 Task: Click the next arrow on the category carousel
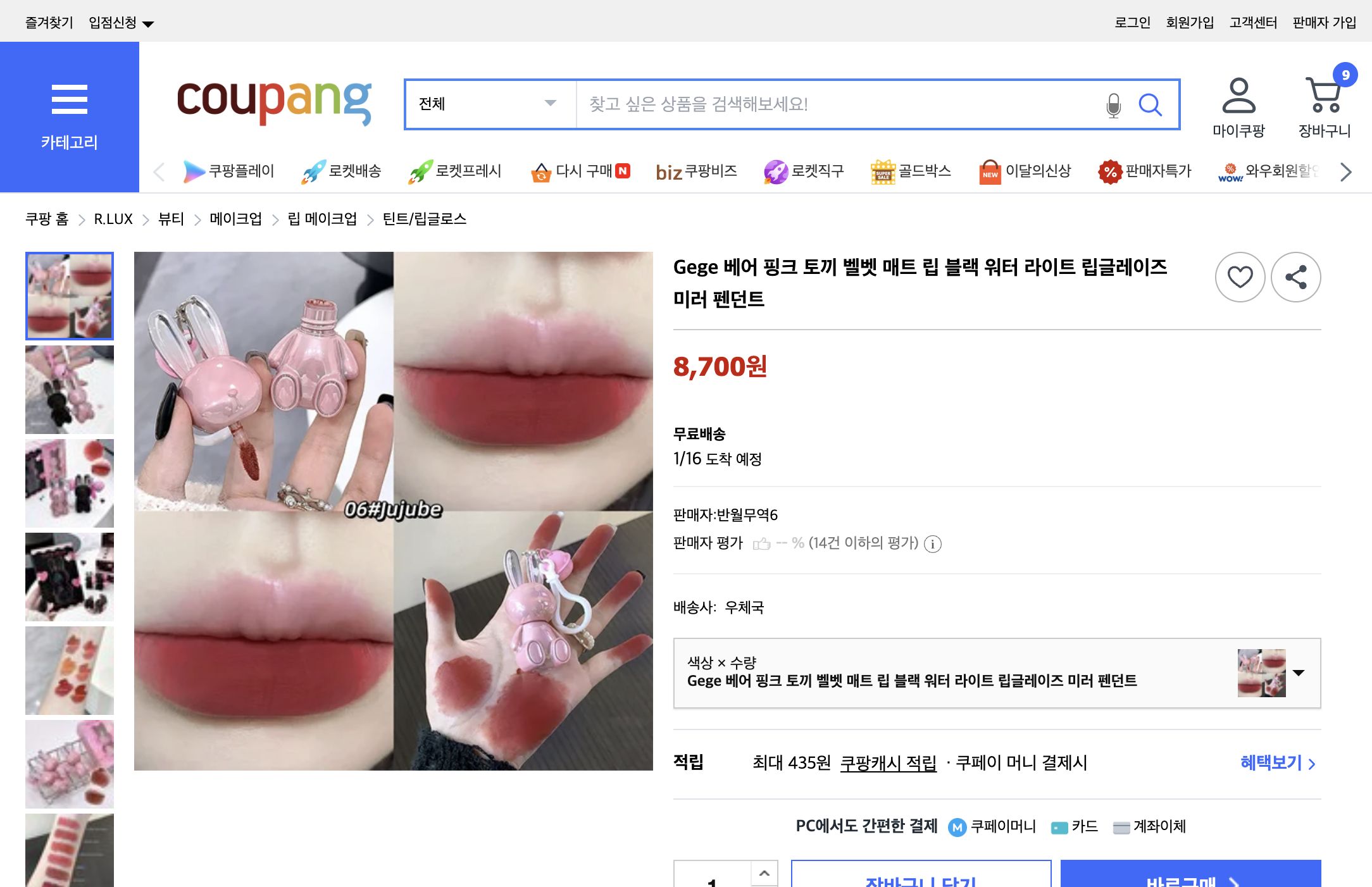1344,171
